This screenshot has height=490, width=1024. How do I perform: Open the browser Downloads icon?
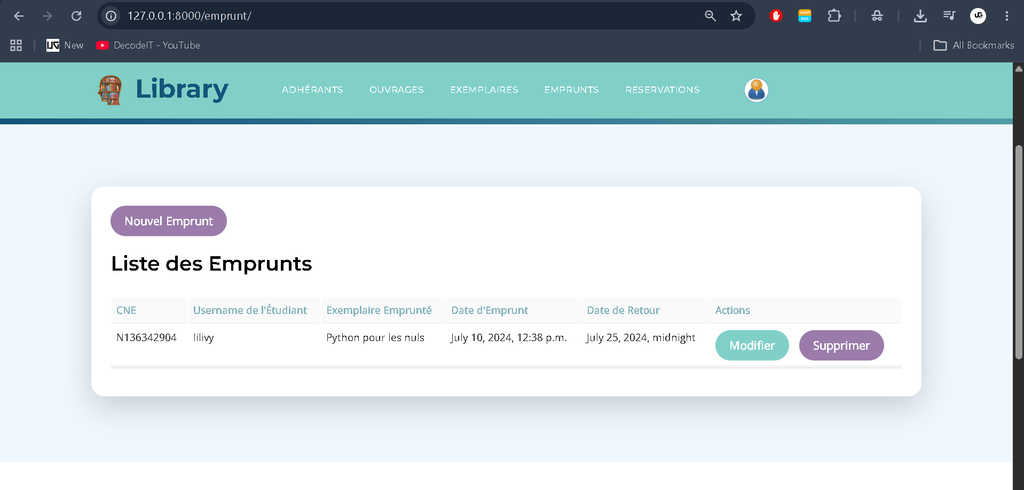pos(920,16)
